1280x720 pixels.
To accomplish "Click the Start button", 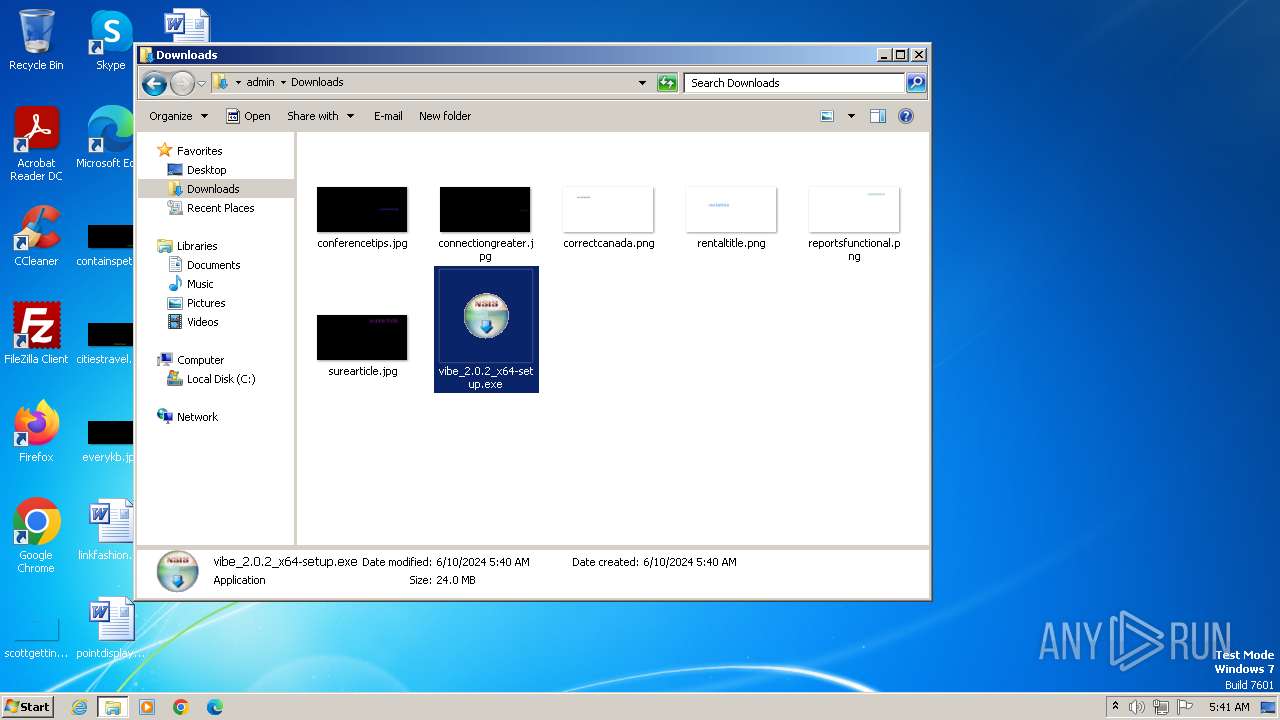I will point(27,707).
